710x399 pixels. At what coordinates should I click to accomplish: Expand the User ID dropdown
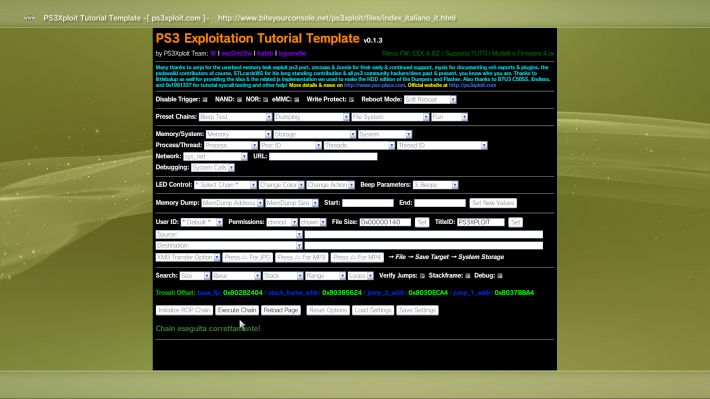(202, 222)
